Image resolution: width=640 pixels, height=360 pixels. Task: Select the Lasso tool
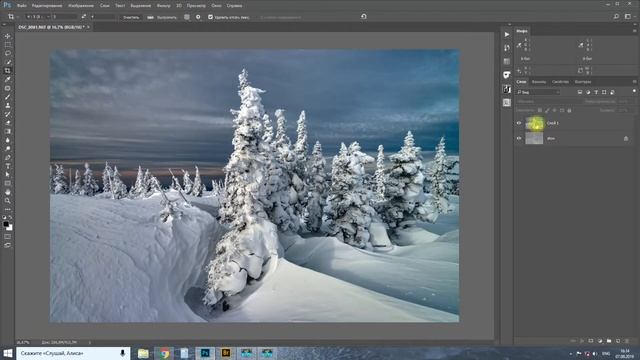pos(8,53)
